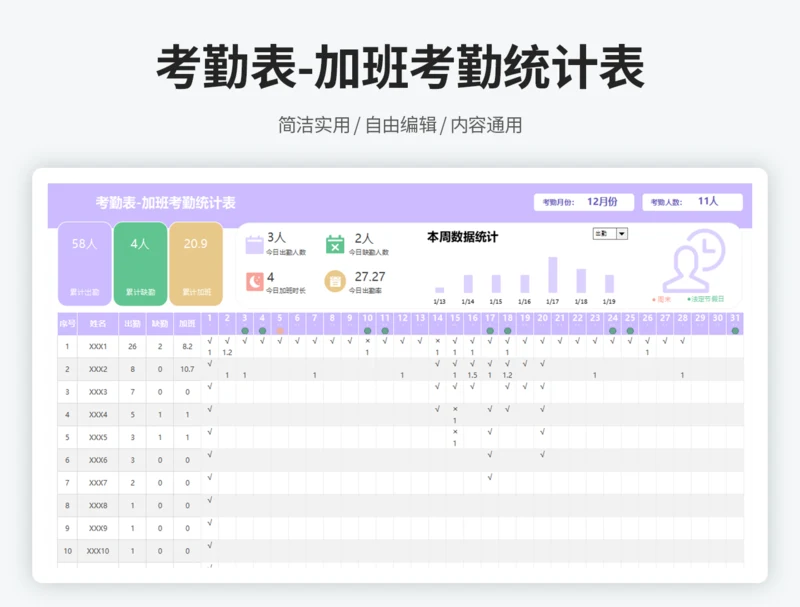Click the overtime value 10.7 in the XXX2 row
The width and height of the screenshot is (800, 607).
pyautogui.click(x=187, y=369)
